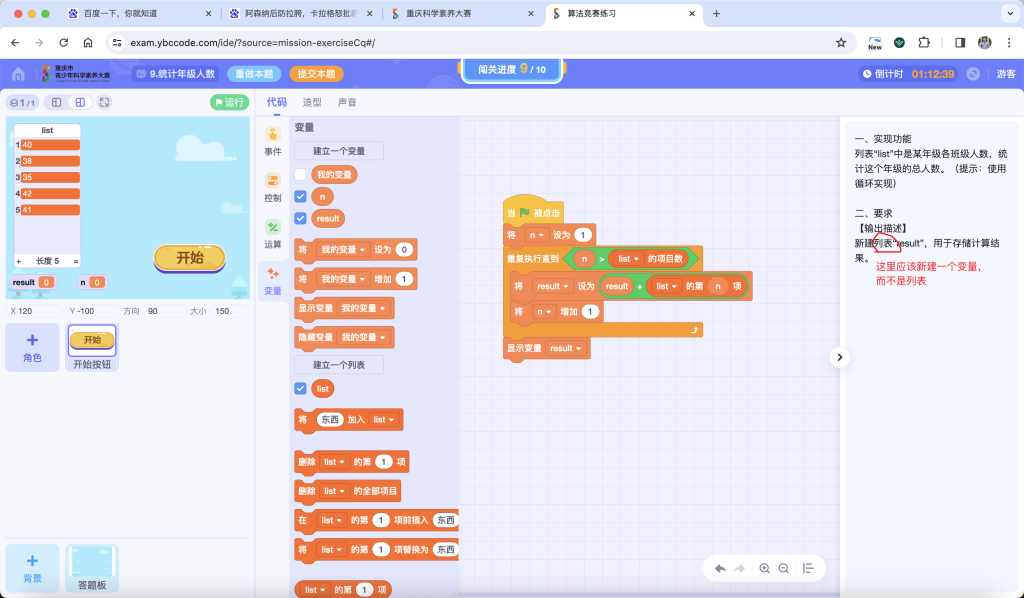
Task: Open result dropdown in workspace 显示变量 block
Action: 566,348
